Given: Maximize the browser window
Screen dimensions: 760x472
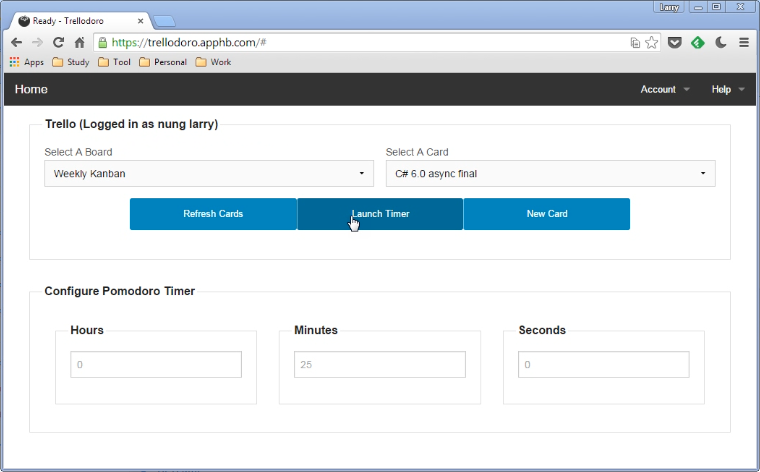Looking at the screenshot, I should point(716,7).
